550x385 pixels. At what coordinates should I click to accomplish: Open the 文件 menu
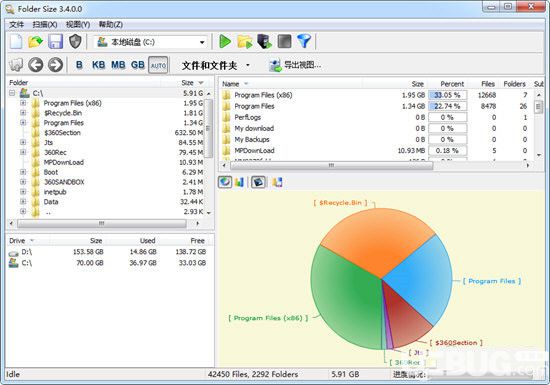16,24
